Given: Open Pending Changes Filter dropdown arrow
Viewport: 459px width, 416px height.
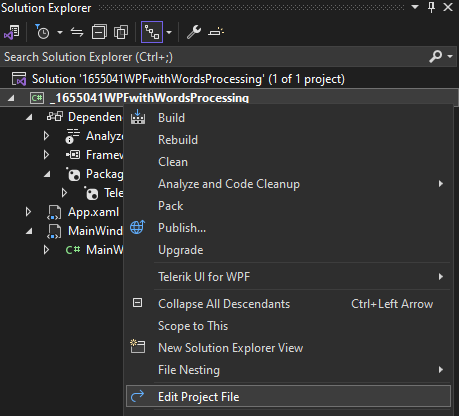Looking at the screenshot, I should (60, 32).
